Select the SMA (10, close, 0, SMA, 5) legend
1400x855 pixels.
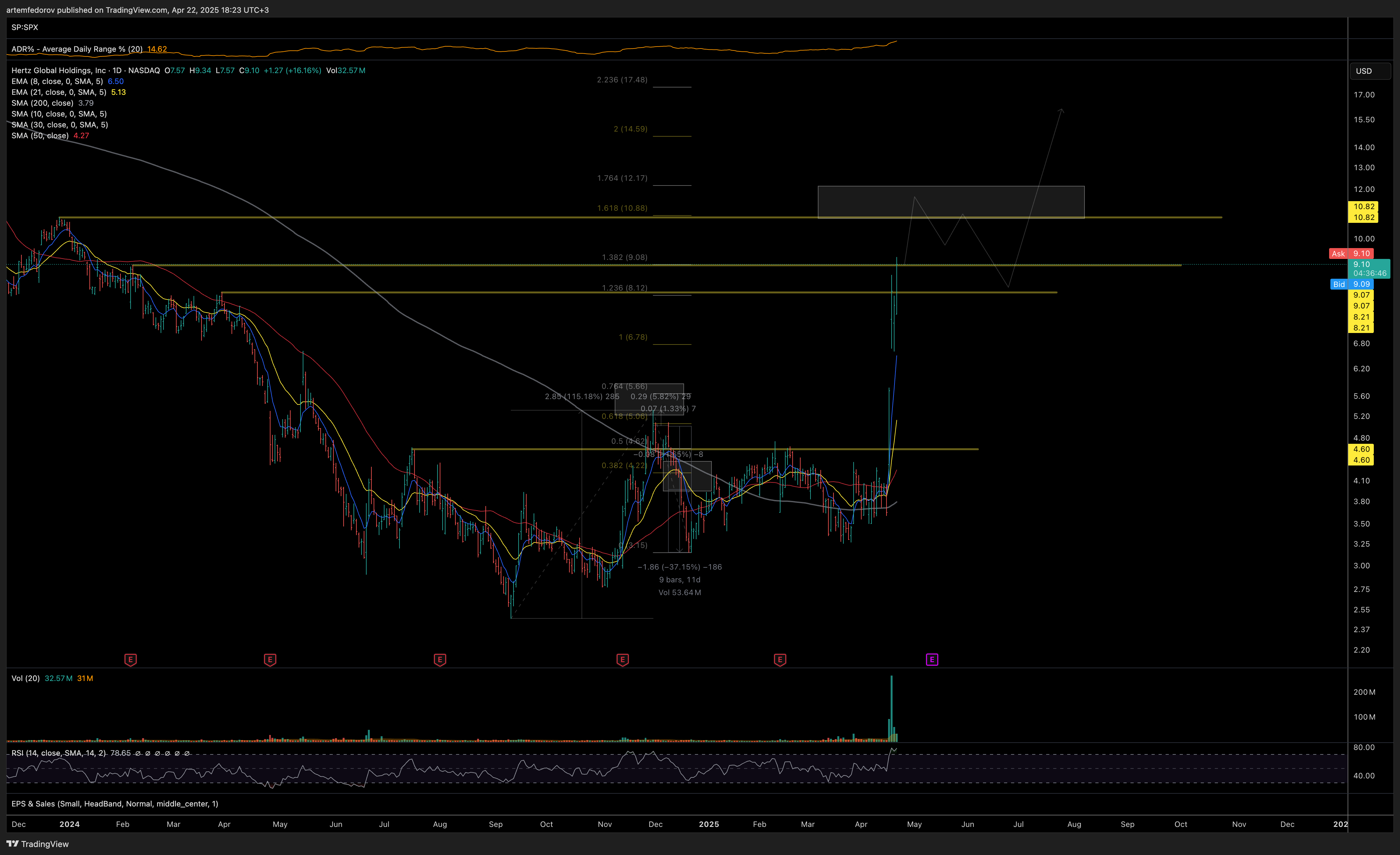tap(59, 114)
